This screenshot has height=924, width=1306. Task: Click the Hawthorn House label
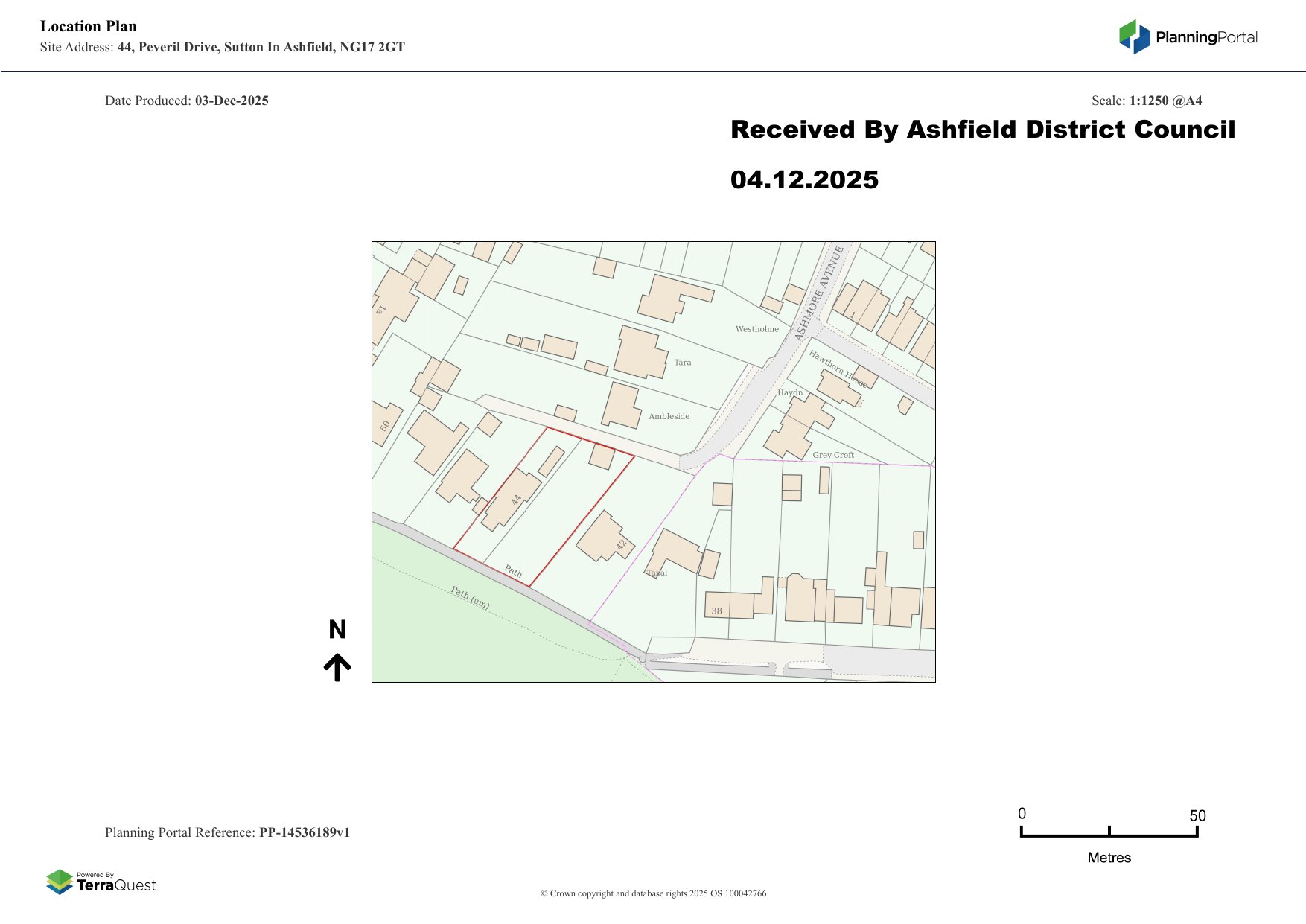click(x=837, y=368)
